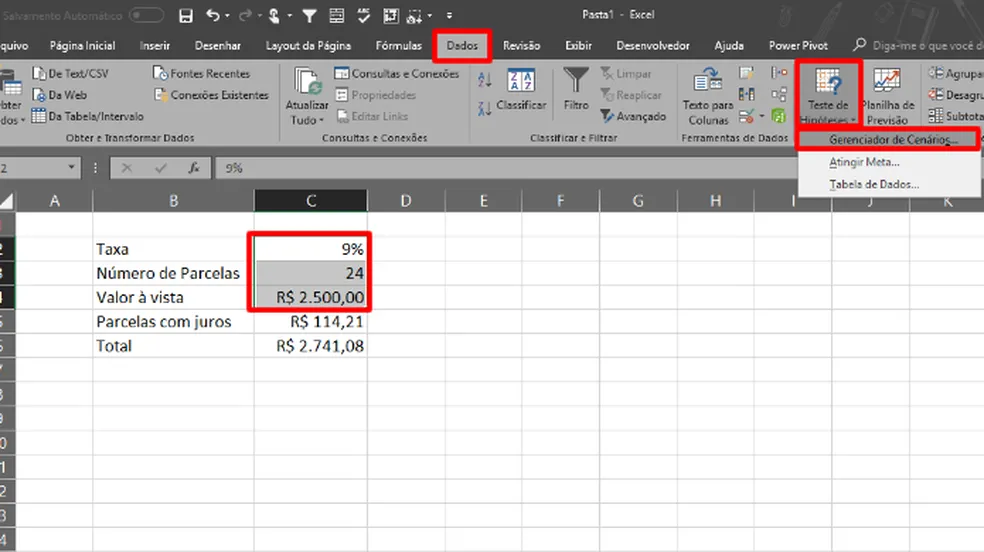Switch to the Revisão tab
The image size is (984, 552).
click(x=521, y=46)
